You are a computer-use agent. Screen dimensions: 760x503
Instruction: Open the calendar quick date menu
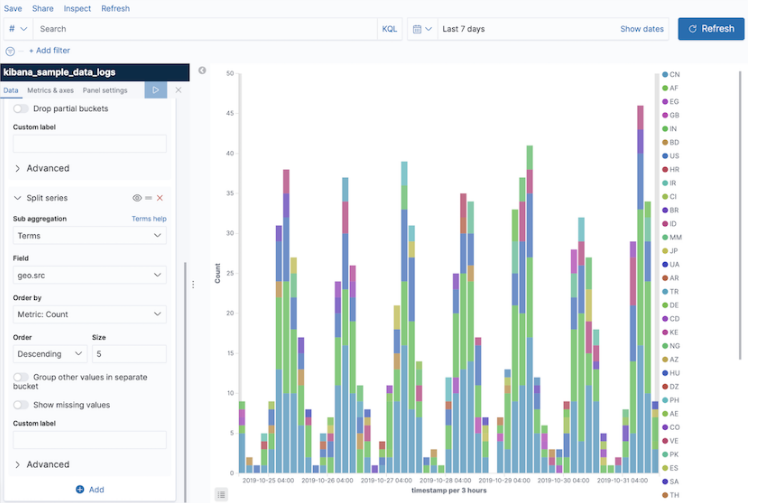pyautogui.click(x=422, y=29)
